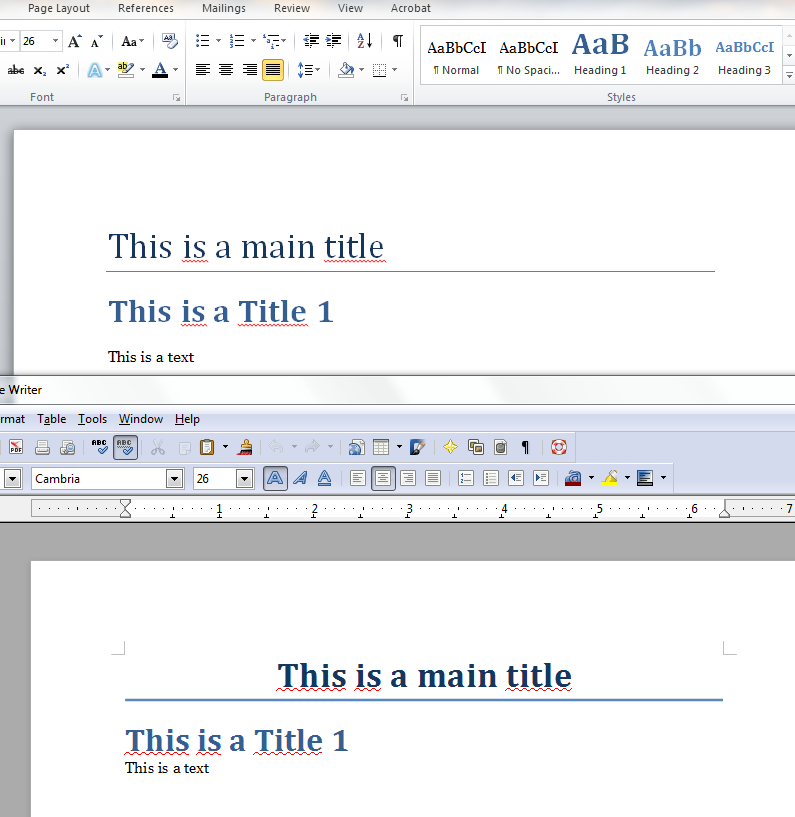Viewport: 795px width, 817px height.
Task: Click Export as PDF icon in Writer
Action: (x=16, y=447)
